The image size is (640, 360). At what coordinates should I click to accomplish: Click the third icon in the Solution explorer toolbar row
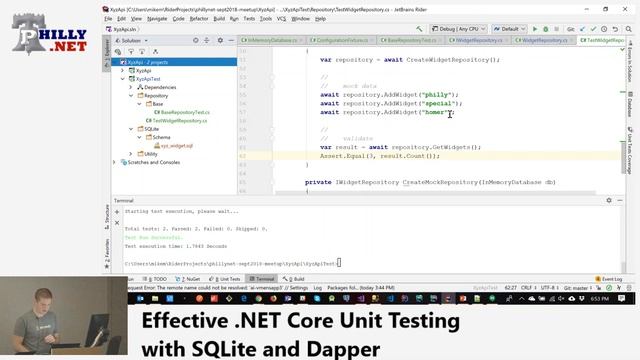142,52
